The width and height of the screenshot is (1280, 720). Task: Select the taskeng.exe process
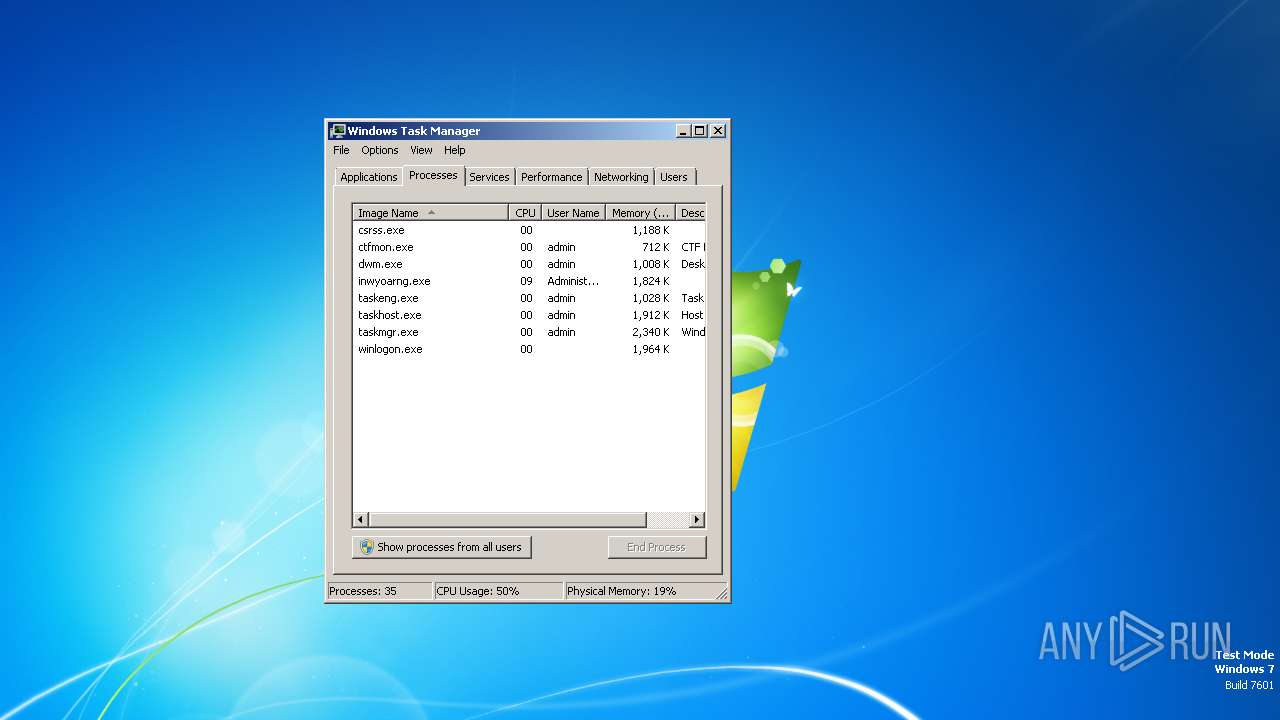point(529,298)
